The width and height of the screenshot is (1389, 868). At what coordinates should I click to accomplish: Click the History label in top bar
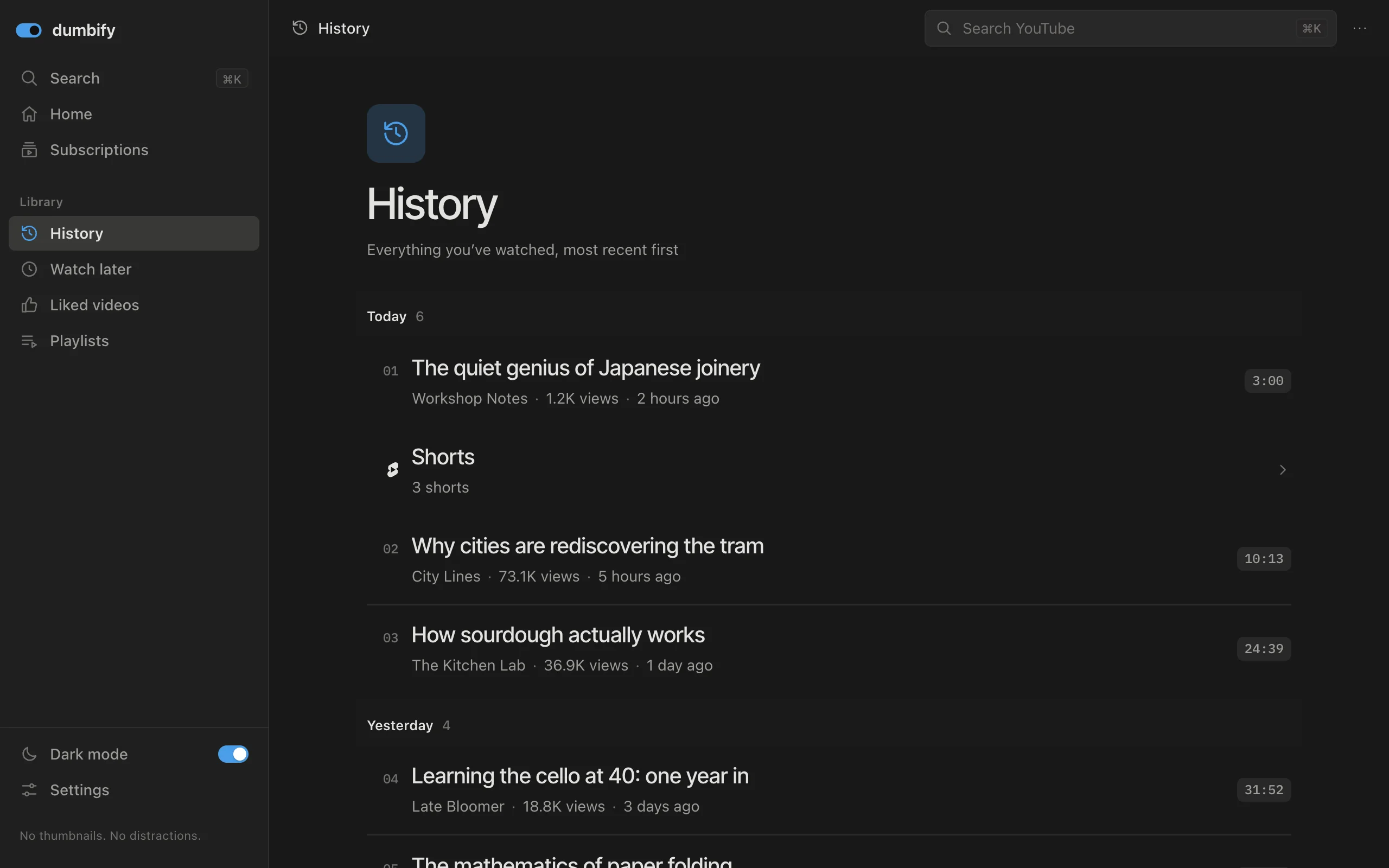tap(344, 28)
